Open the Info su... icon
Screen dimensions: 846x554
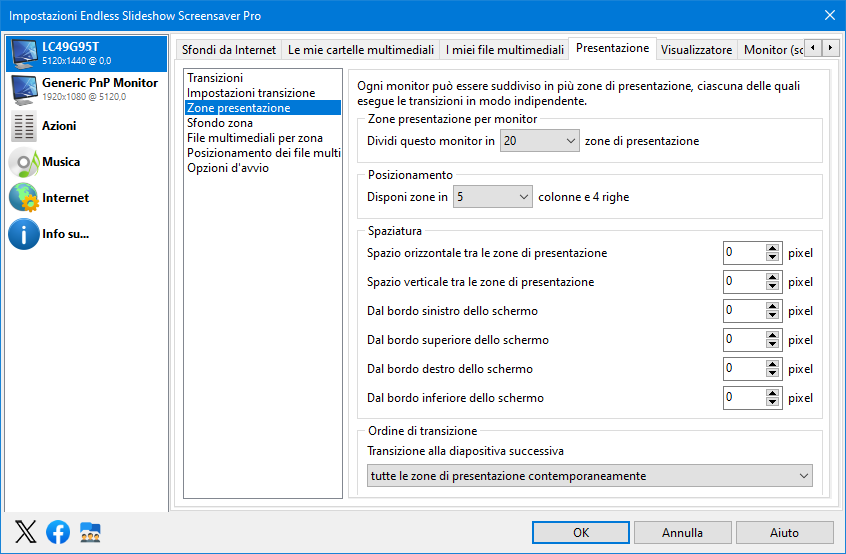point(24,234)
